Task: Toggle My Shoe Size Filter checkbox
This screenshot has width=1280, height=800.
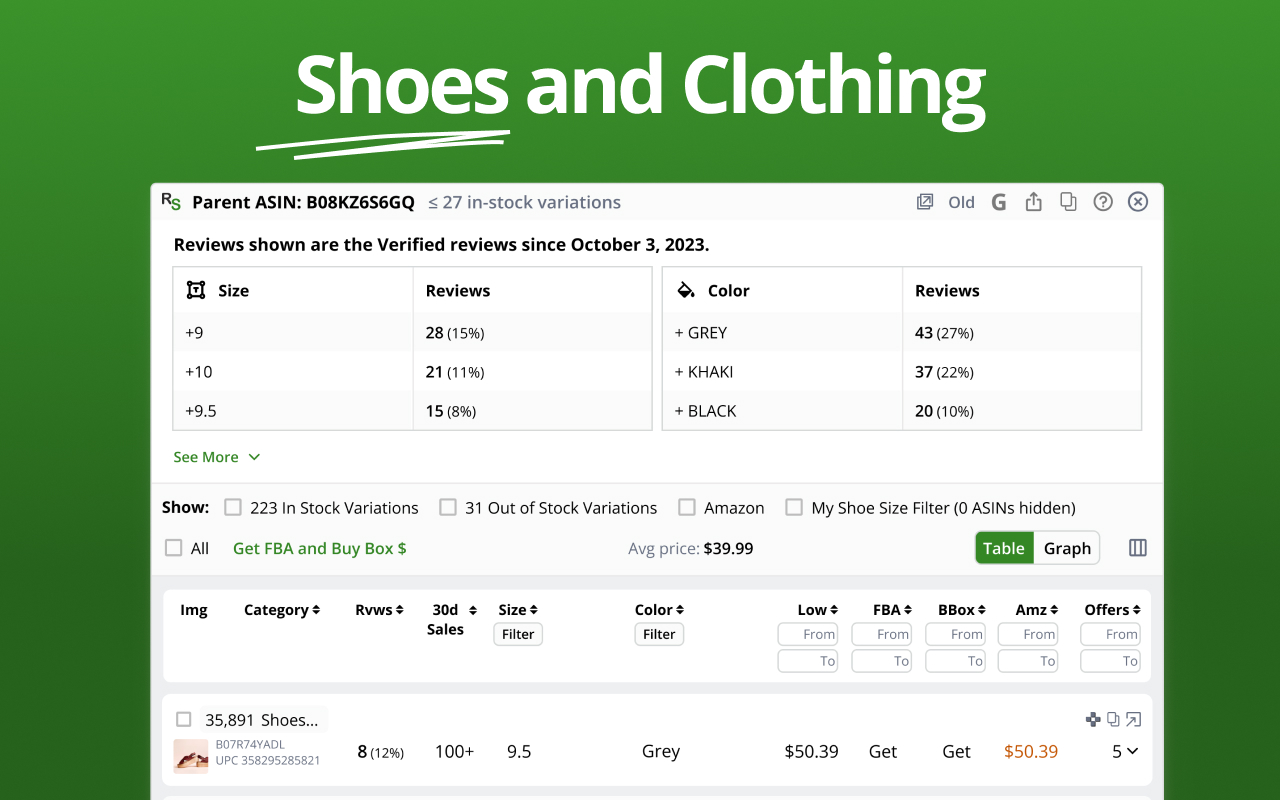Action: point(794,507)
